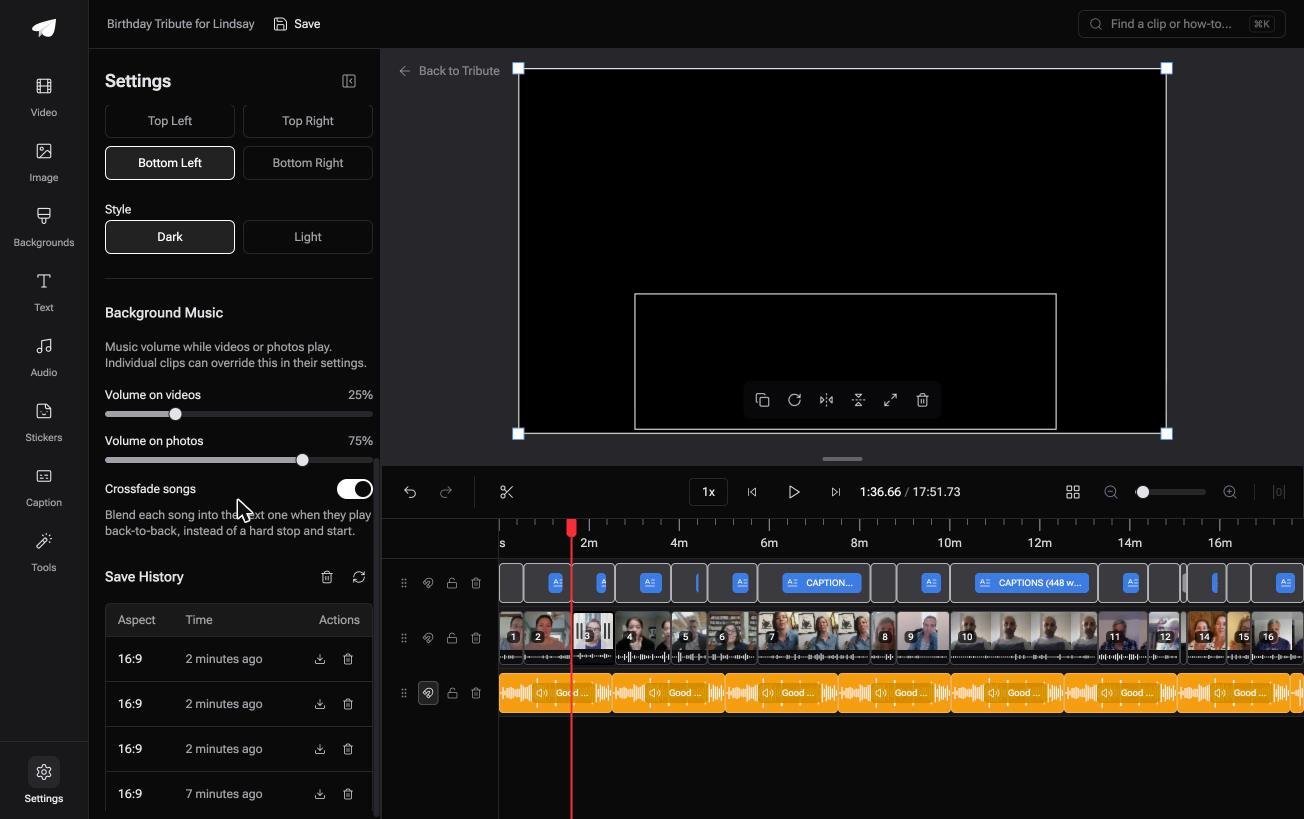Click the scissors split tool
The height and width of the screenshot is (819, 1304).
coord(507,492)
